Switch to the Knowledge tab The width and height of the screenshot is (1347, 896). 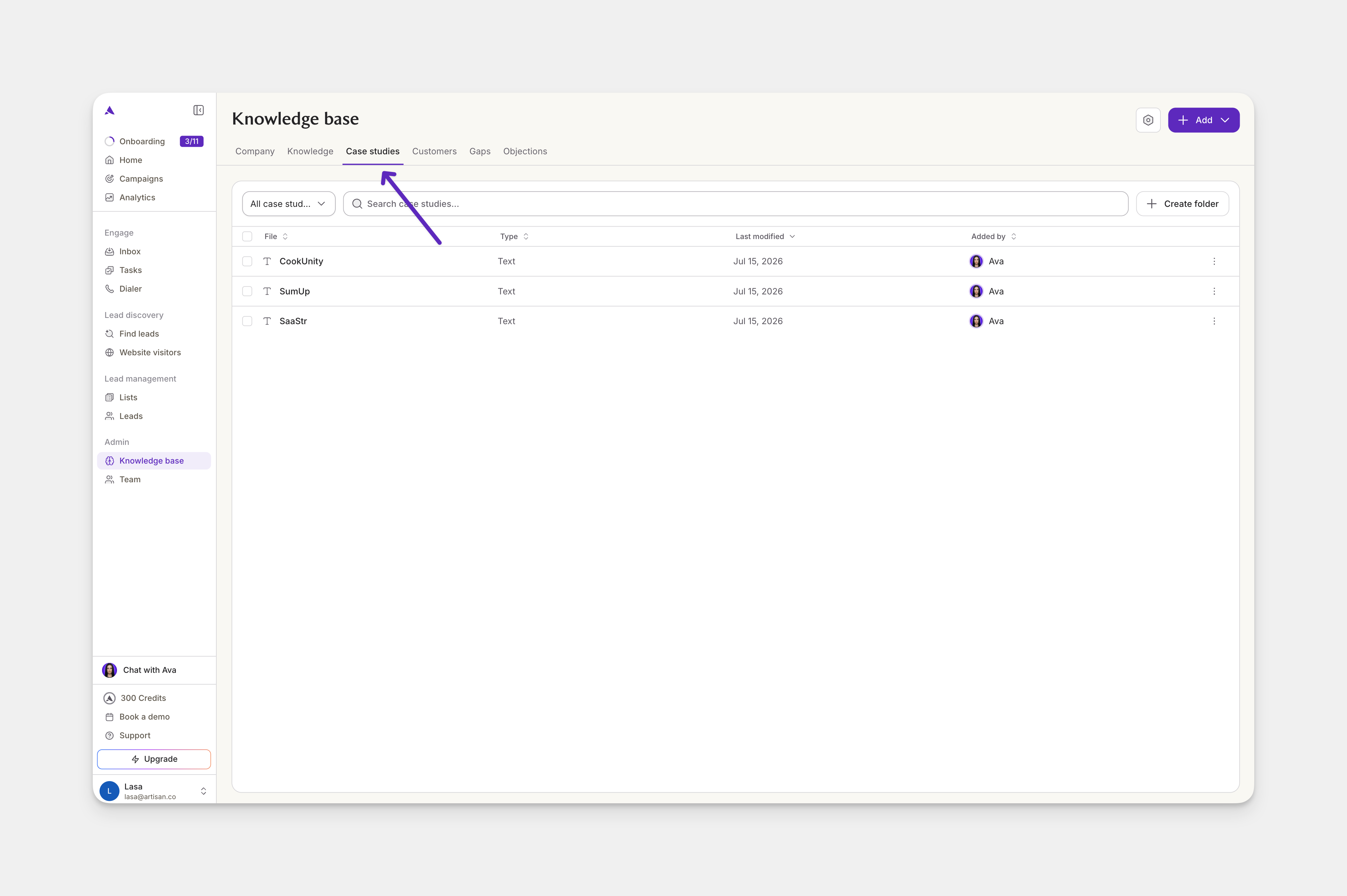(310, 152)
